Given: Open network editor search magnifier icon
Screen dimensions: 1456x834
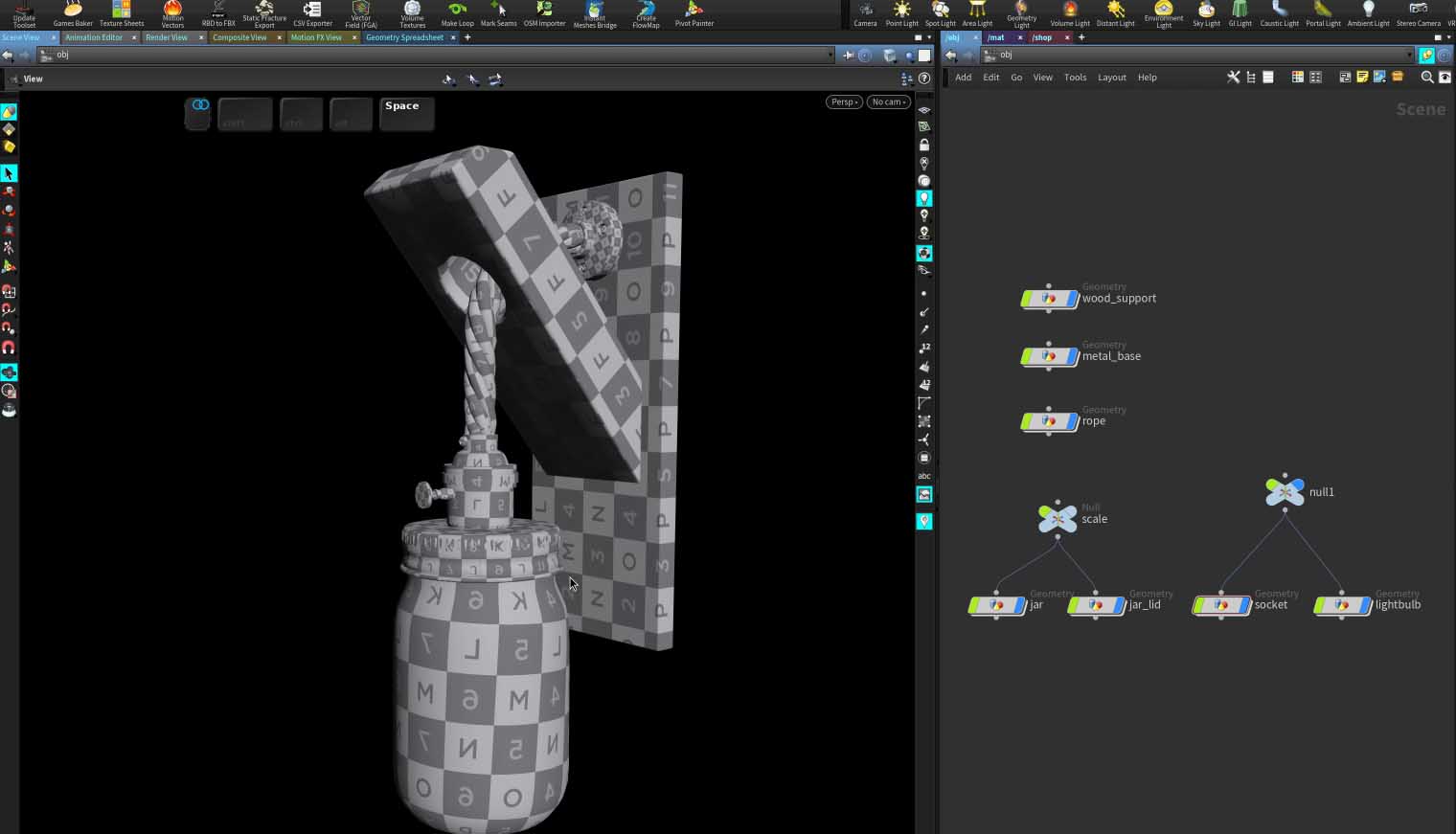Looking at the screenshot, I should tap(1426, 78).
